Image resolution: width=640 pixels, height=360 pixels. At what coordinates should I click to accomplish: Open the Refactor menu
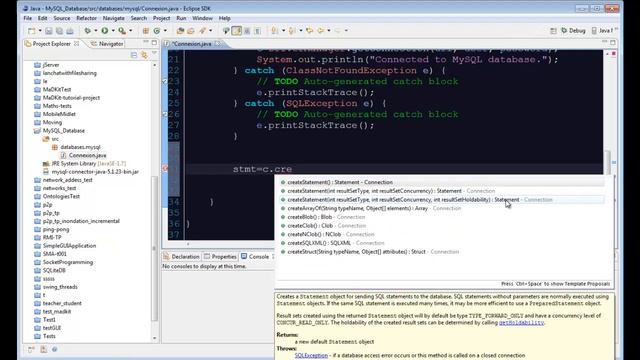[x=87, y=18]
